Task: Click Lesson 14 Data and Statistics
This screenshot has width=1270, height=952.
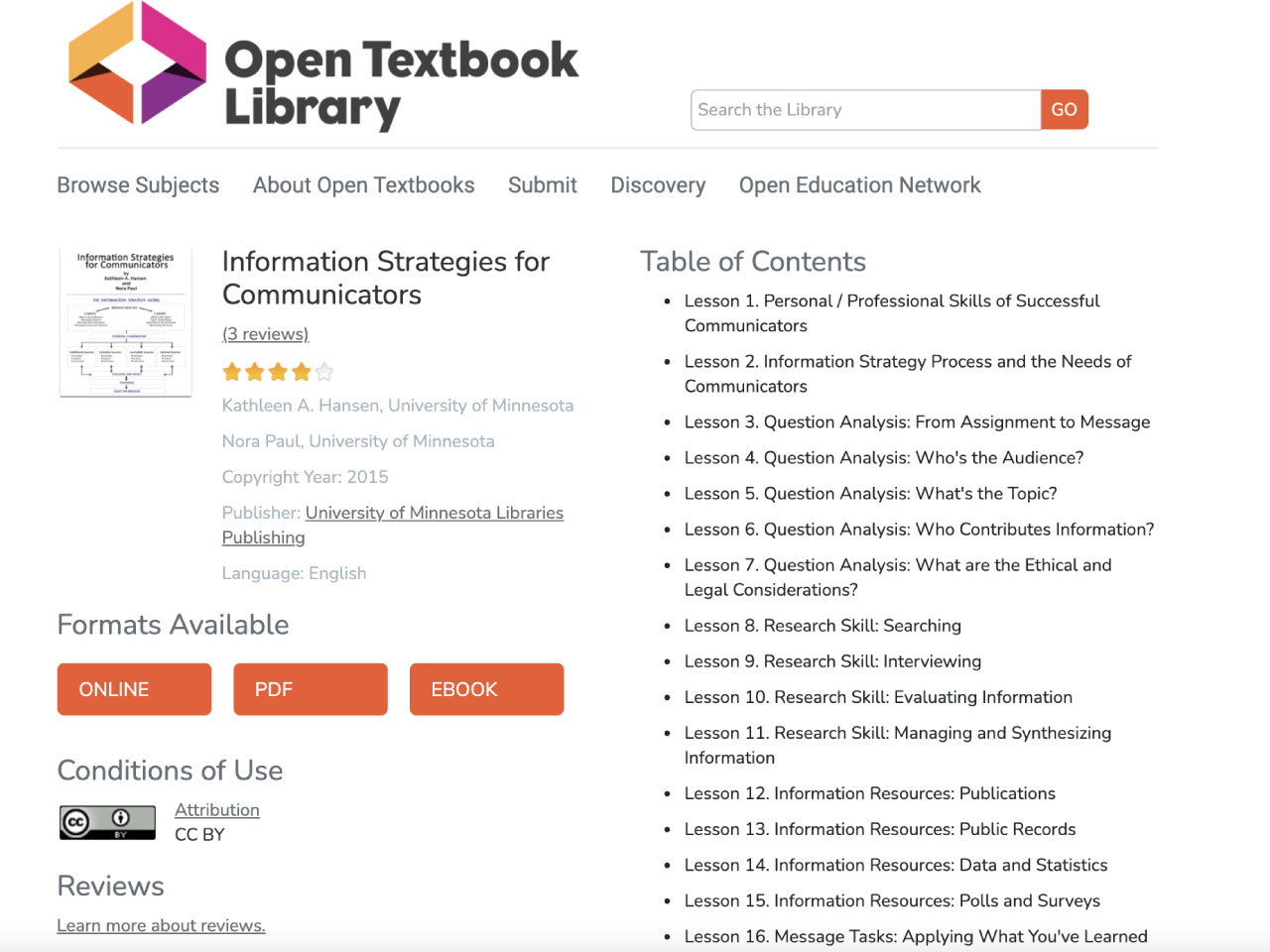Action: click(x=896, y=865)
